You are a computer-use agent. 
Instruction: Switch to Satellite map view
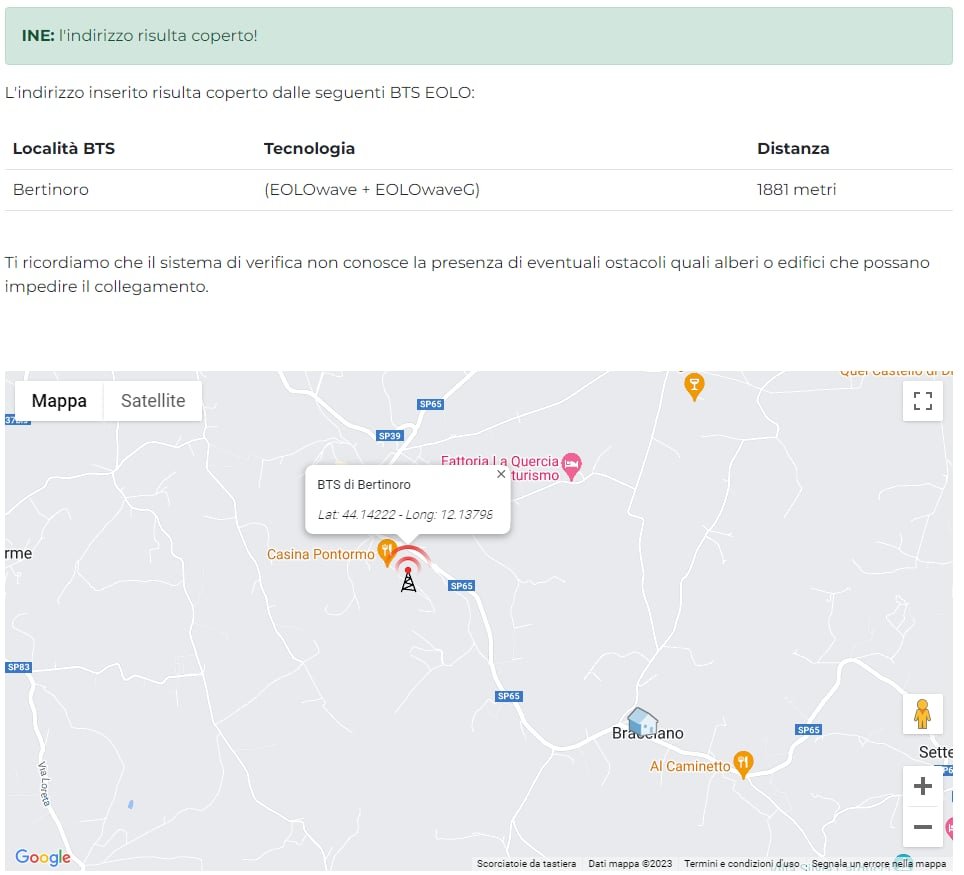pyautogui.click(x=153, y=401)
